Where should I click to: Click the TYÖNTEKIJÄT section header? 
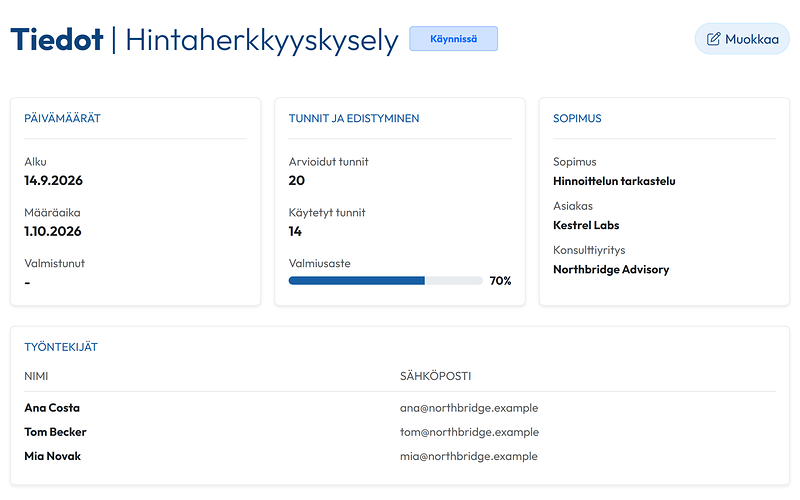pos(61,347)
